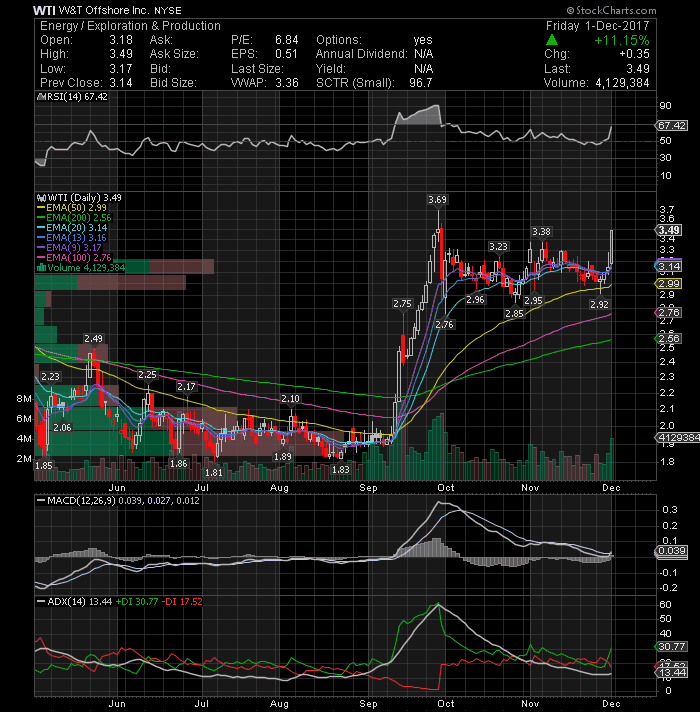700x712 pixels.
Task: Click the 2.49 June high label
Action: [x=93, y=339]
